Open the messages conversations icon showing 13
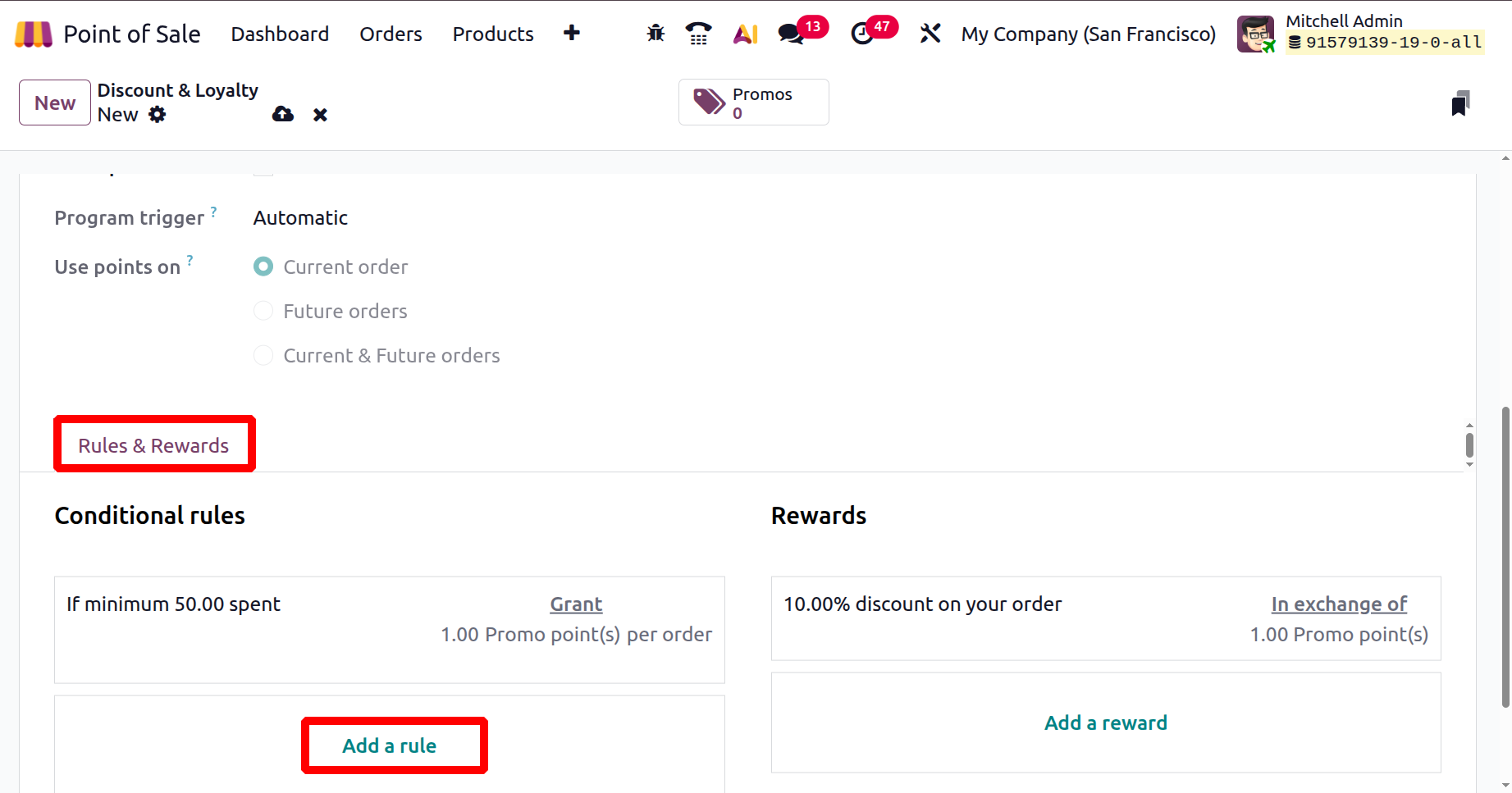The image size is (1512, 793). pos(790,34)
